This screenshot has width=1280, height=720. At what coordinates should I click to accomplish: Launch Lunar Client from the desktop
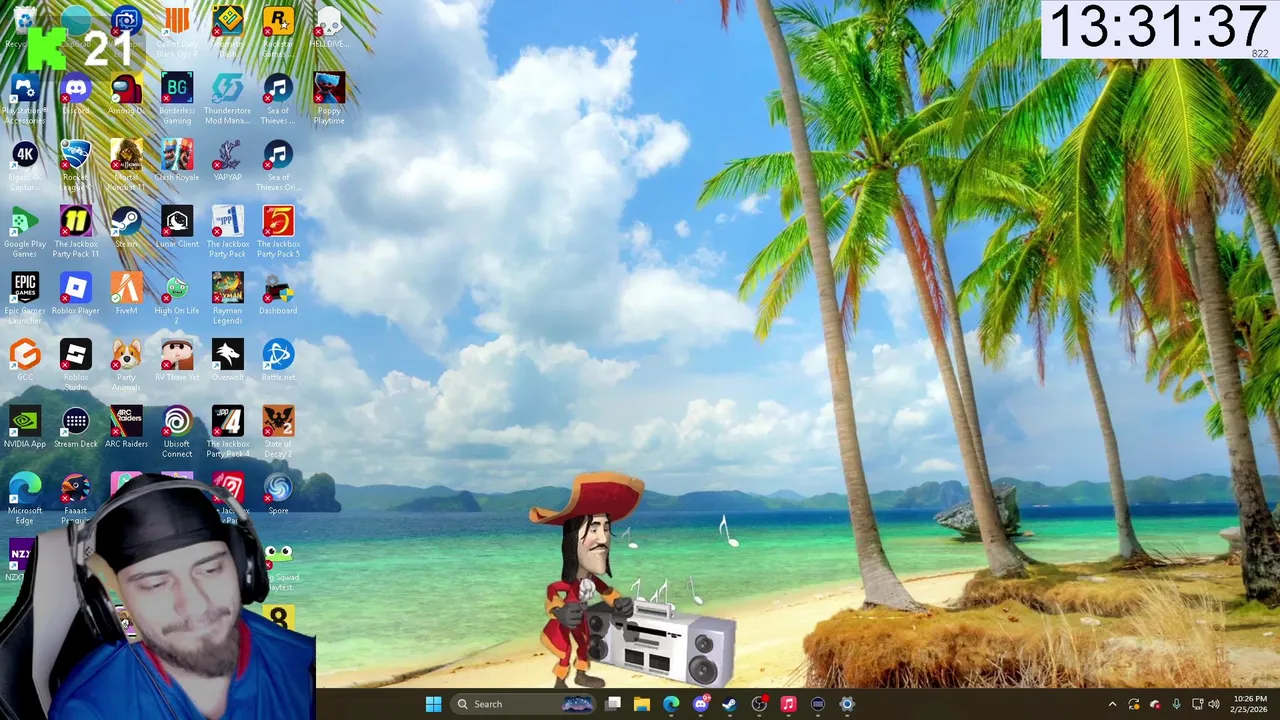click(177, 228)
